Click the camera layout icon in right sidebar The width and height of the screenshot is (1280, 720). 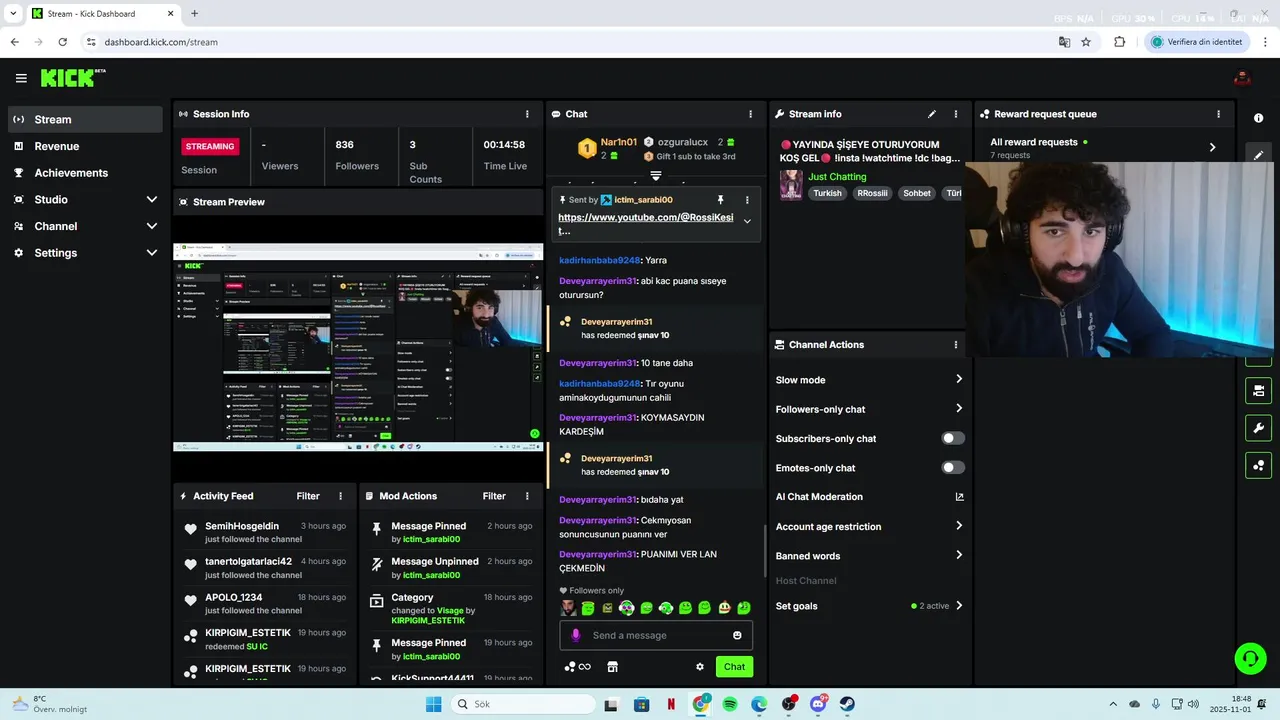1258,390
